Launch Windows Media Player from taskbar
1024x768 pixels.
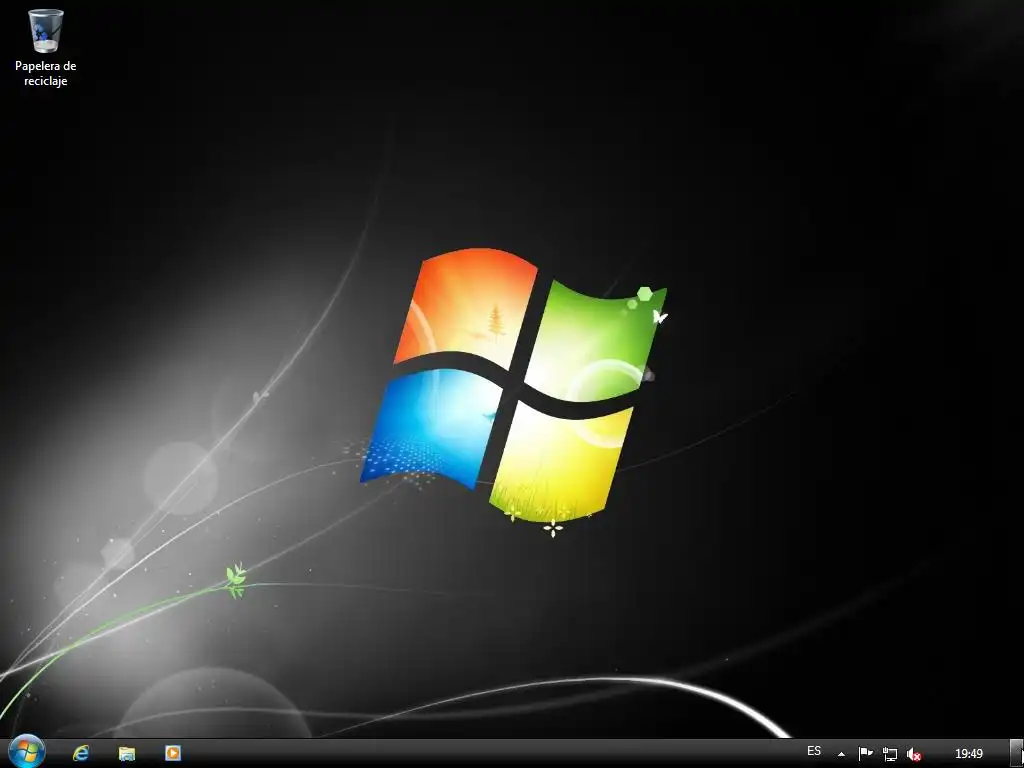(173, 753)
